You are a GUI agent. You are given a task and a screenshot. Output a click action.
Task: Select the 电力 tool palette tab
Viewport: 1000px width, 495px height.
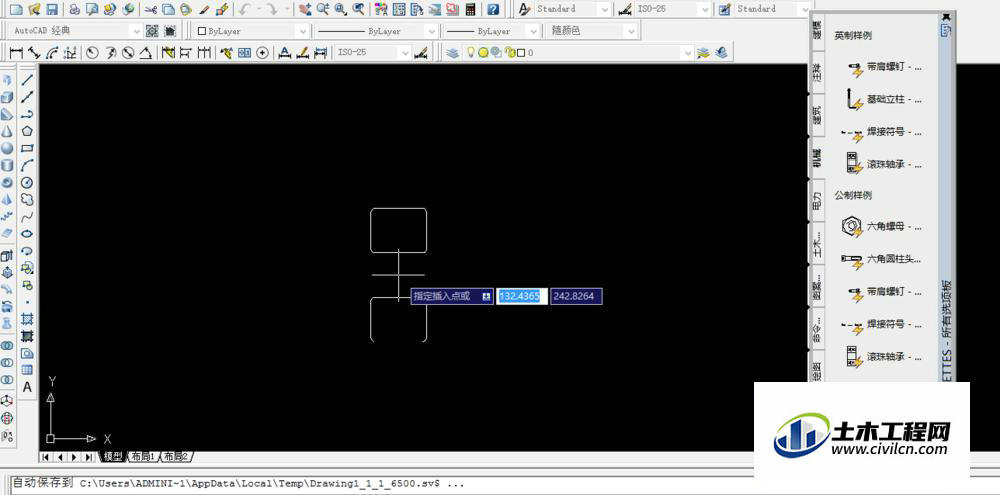tap(817, 200)
